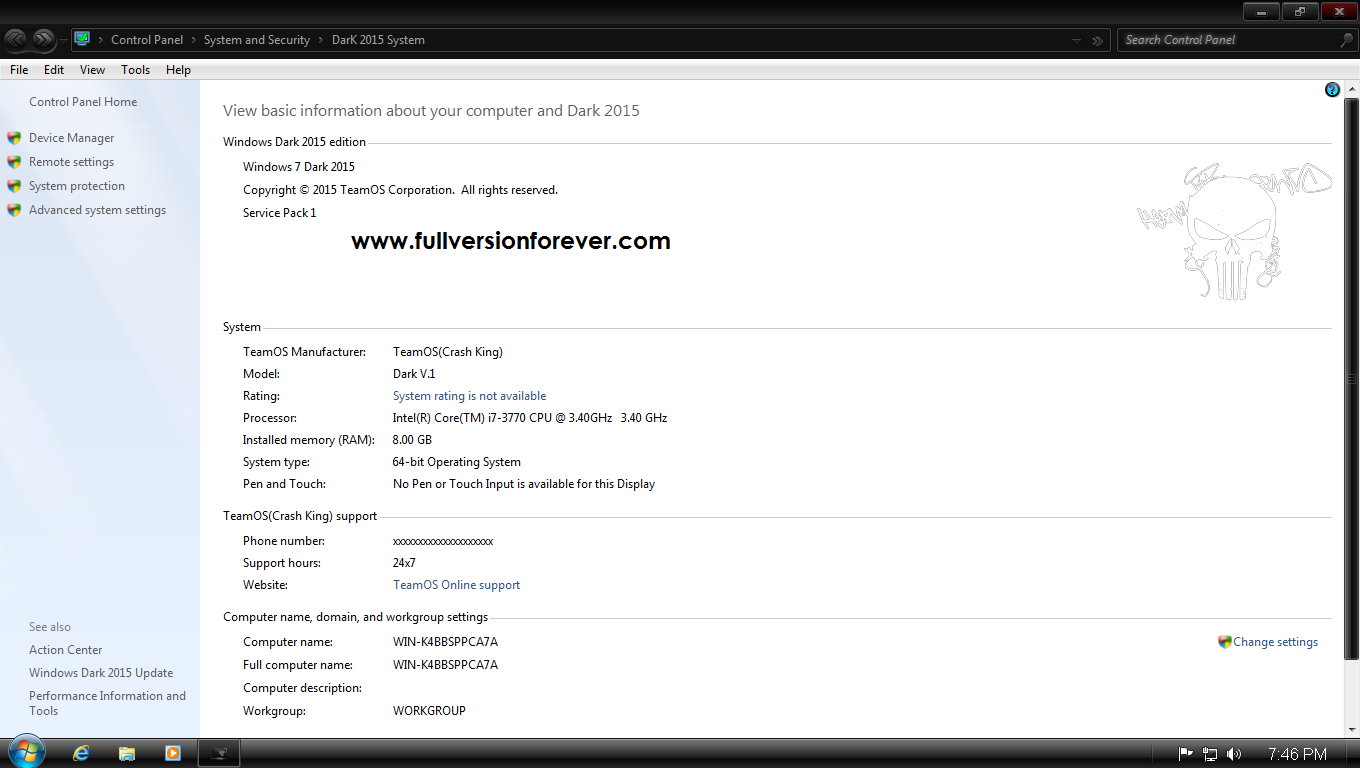Open the Action Center flag tray icon
Image resolution: width=1360 pixels, height=768 pixels.
(x=1186, y=754)
